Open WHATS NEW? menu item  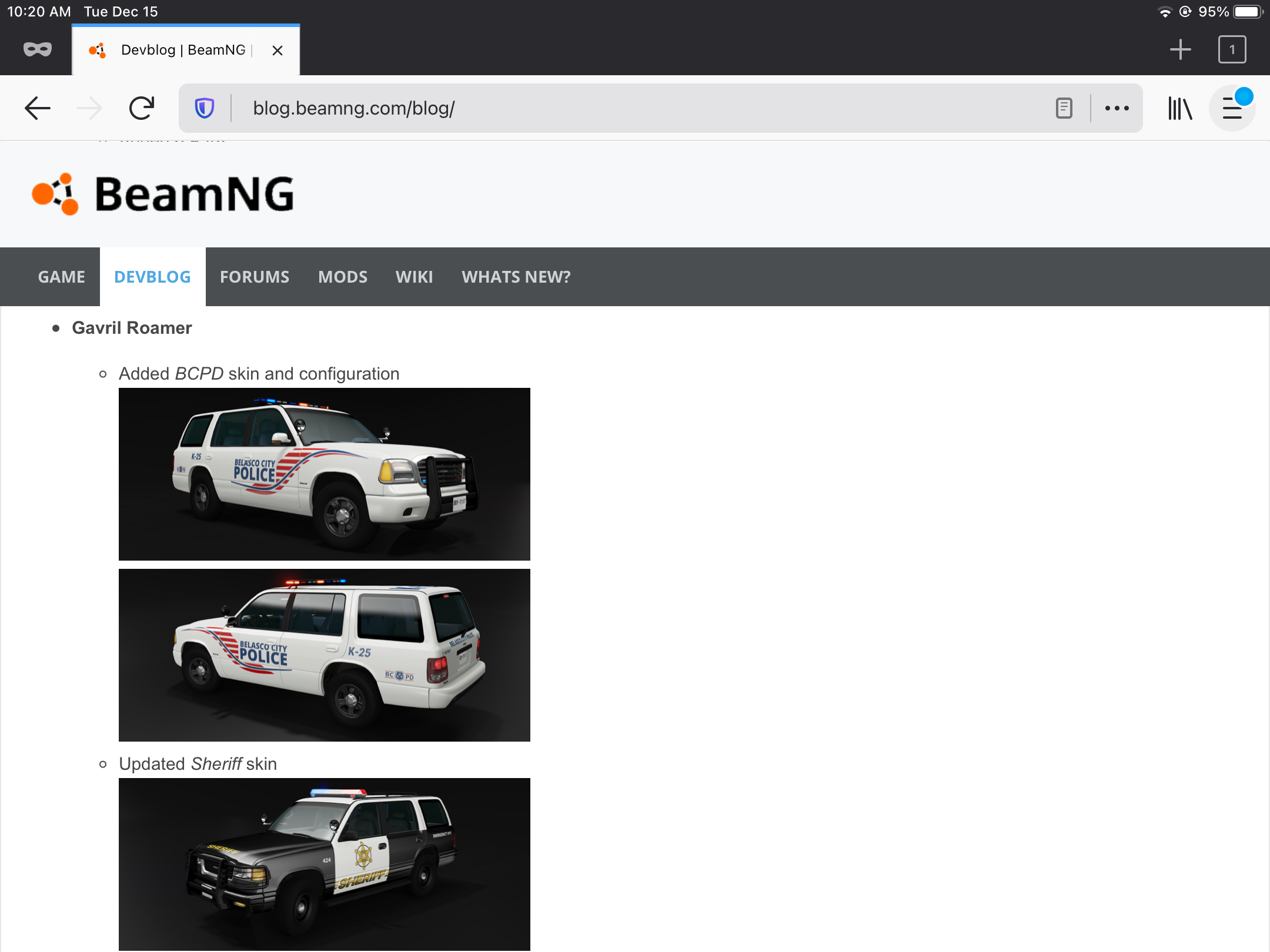click(516, 277)
